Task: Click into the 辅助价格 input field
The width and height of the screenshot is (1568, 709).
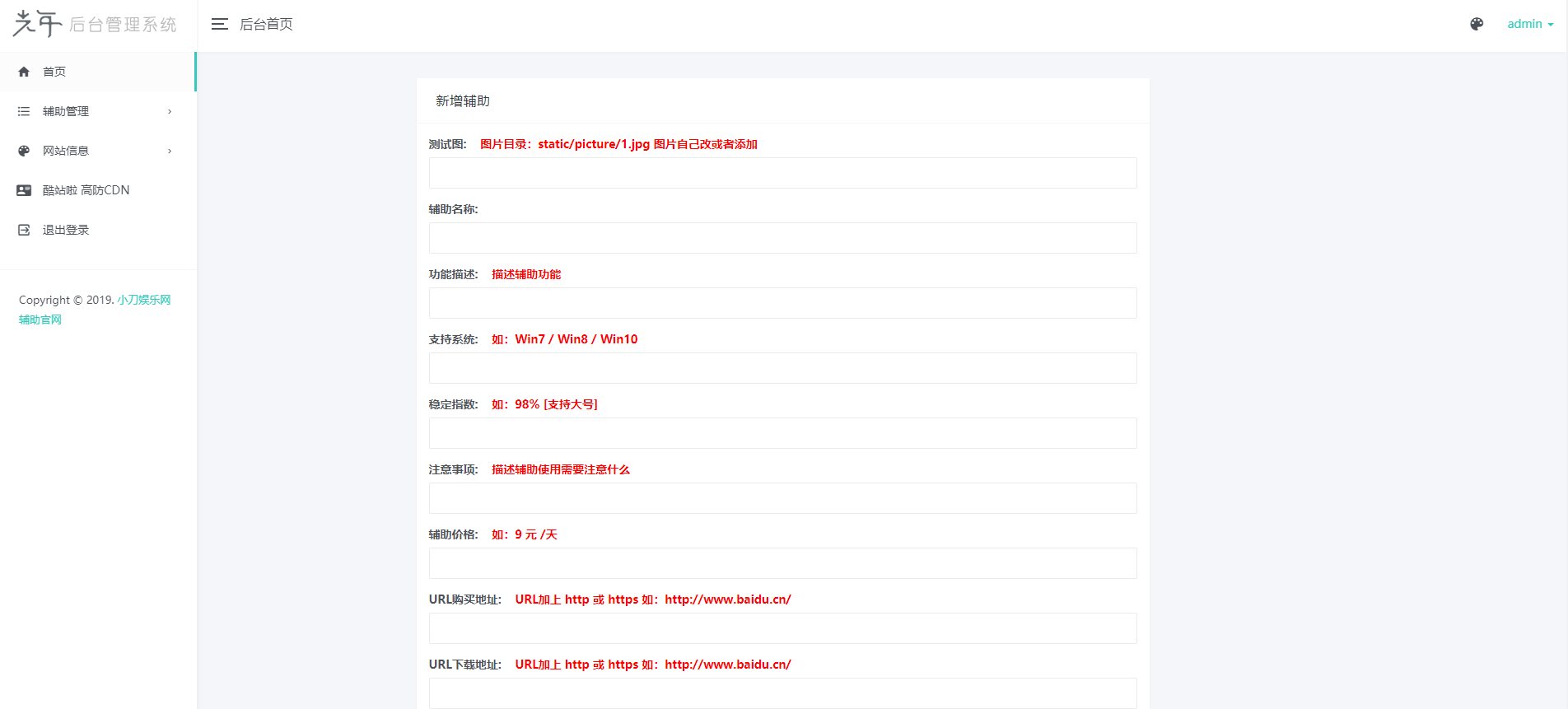Action: [x=782, y=563]
